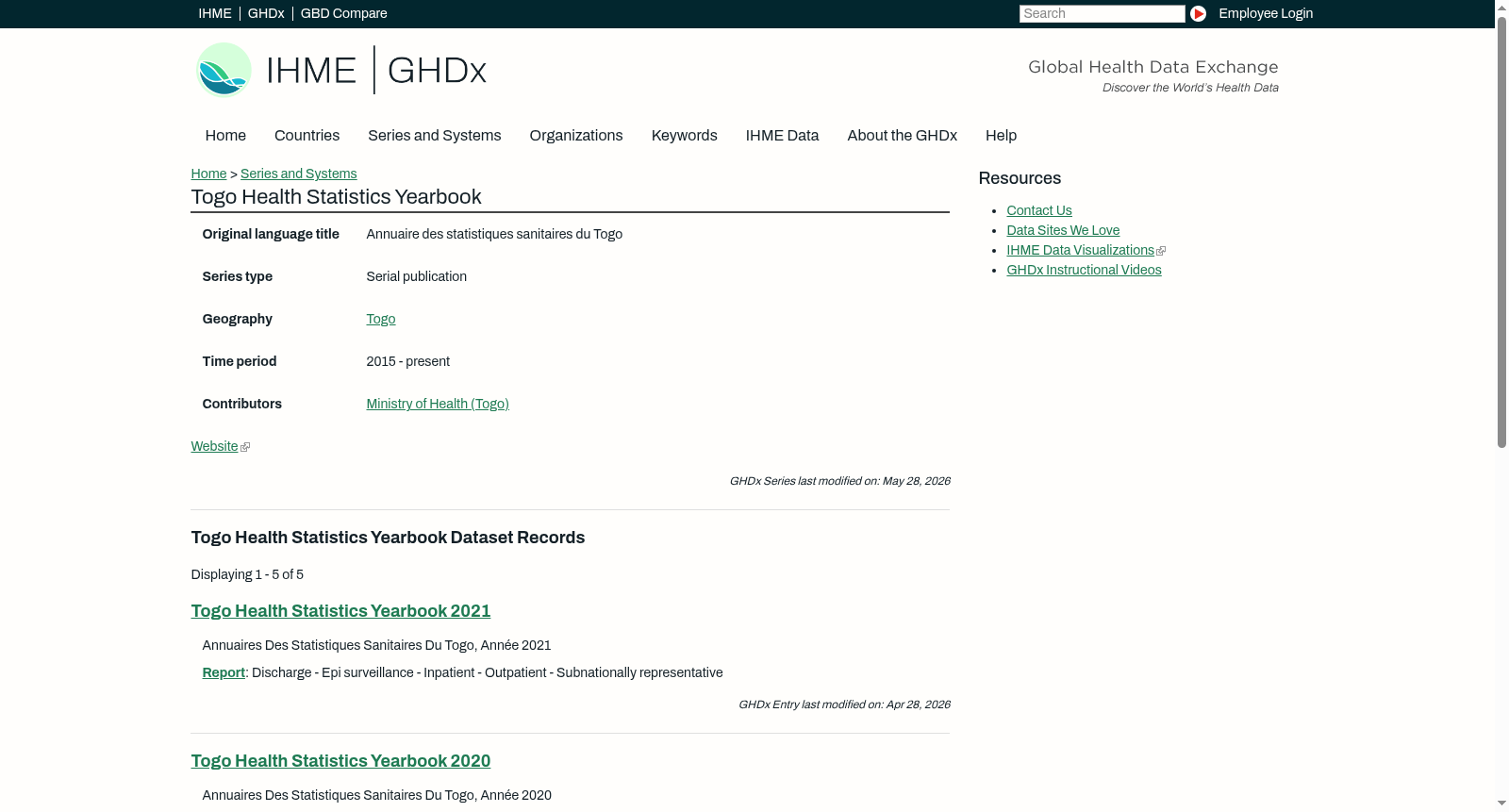The height and width of the screenshot is (812, 1509).
Task: Click GHDx link in top bar
Action: tap(266, 13)
